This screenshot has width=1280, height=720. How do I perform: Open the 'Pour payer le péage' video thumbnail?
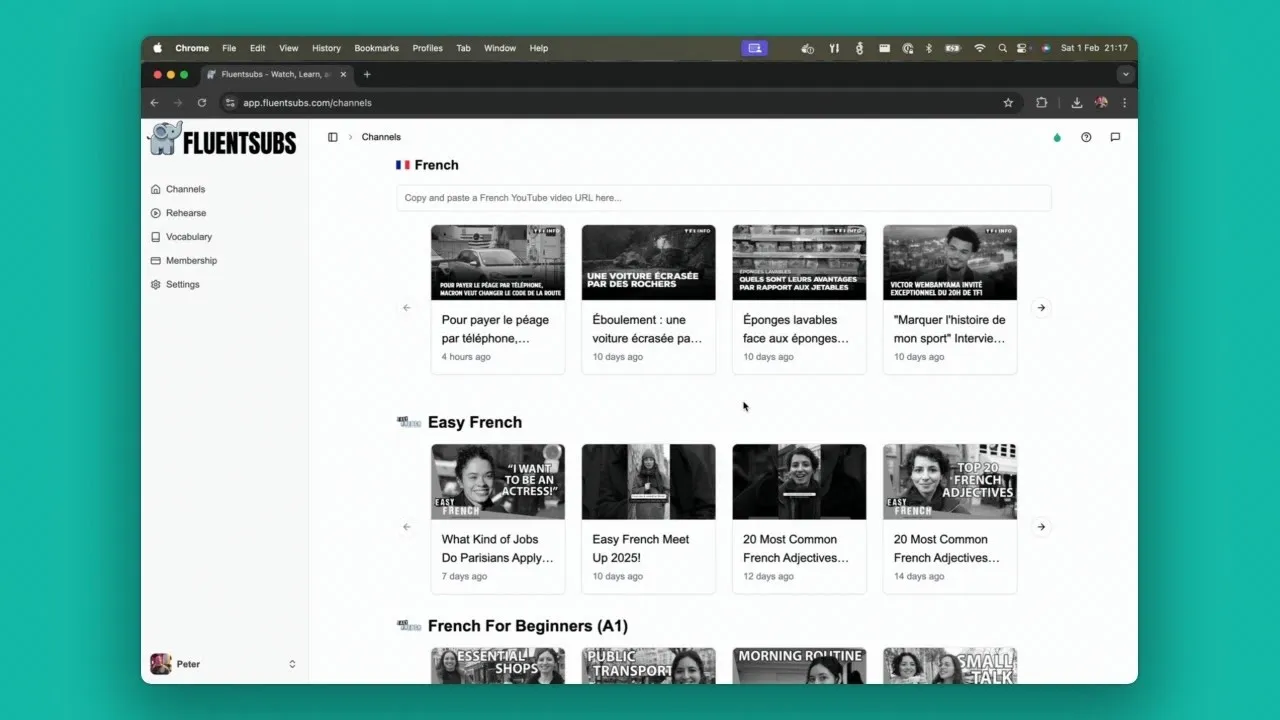pos(498,262)
